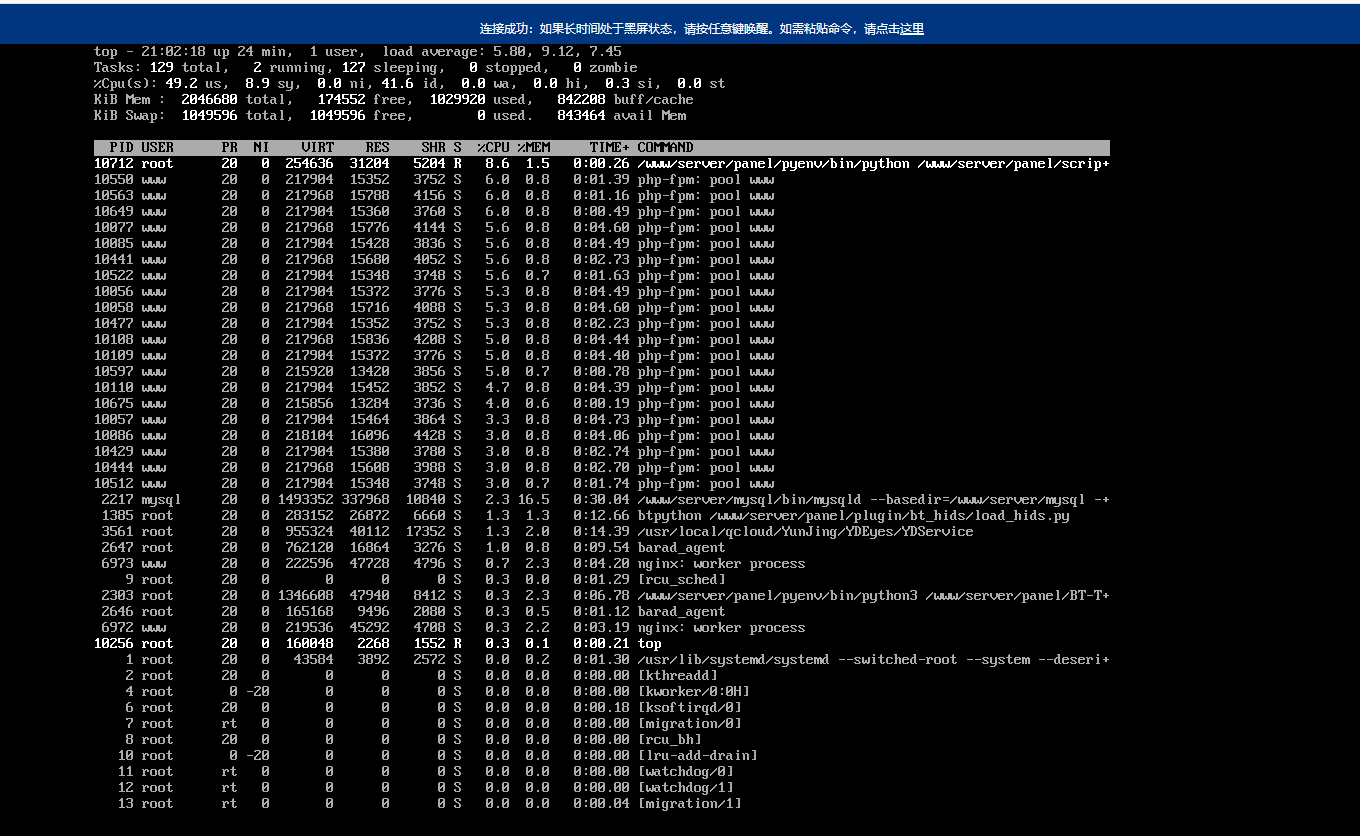Viewport: 1360px width, 836px height.
Task: Click PID 10057 in the process list
Action: click(113, 419)
